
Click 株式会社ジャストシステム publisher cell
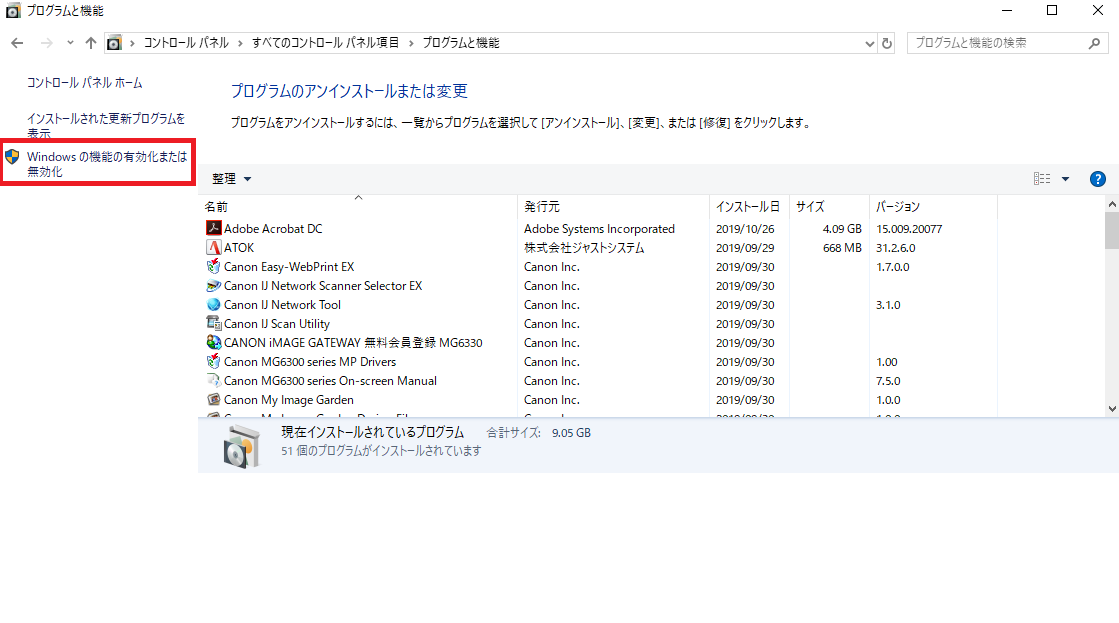click(x=584, y=248)
